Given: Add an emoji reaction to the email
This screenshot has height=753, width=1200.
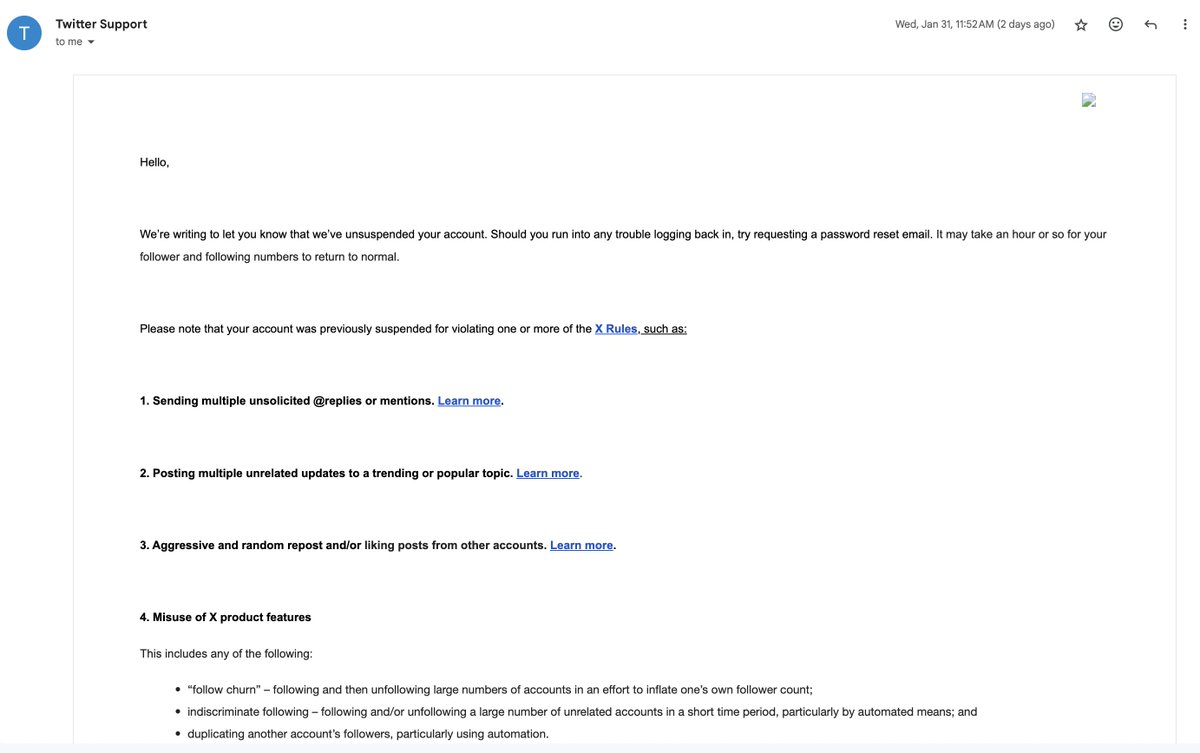Looking at the screenshot, I should tap(1116, 25).
